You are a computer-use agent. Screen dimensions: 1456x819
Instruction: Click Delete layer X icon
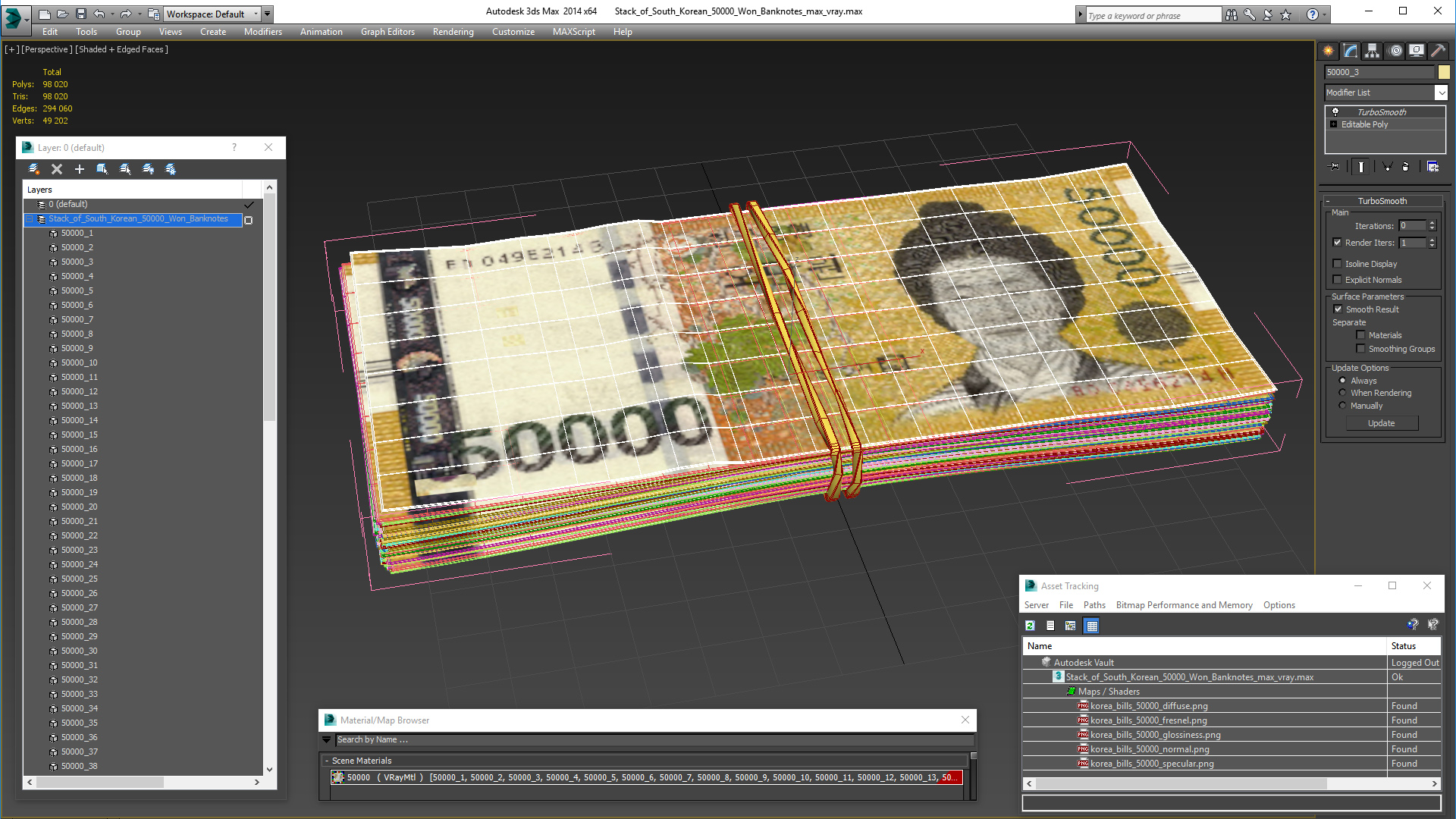pos(57,169)
